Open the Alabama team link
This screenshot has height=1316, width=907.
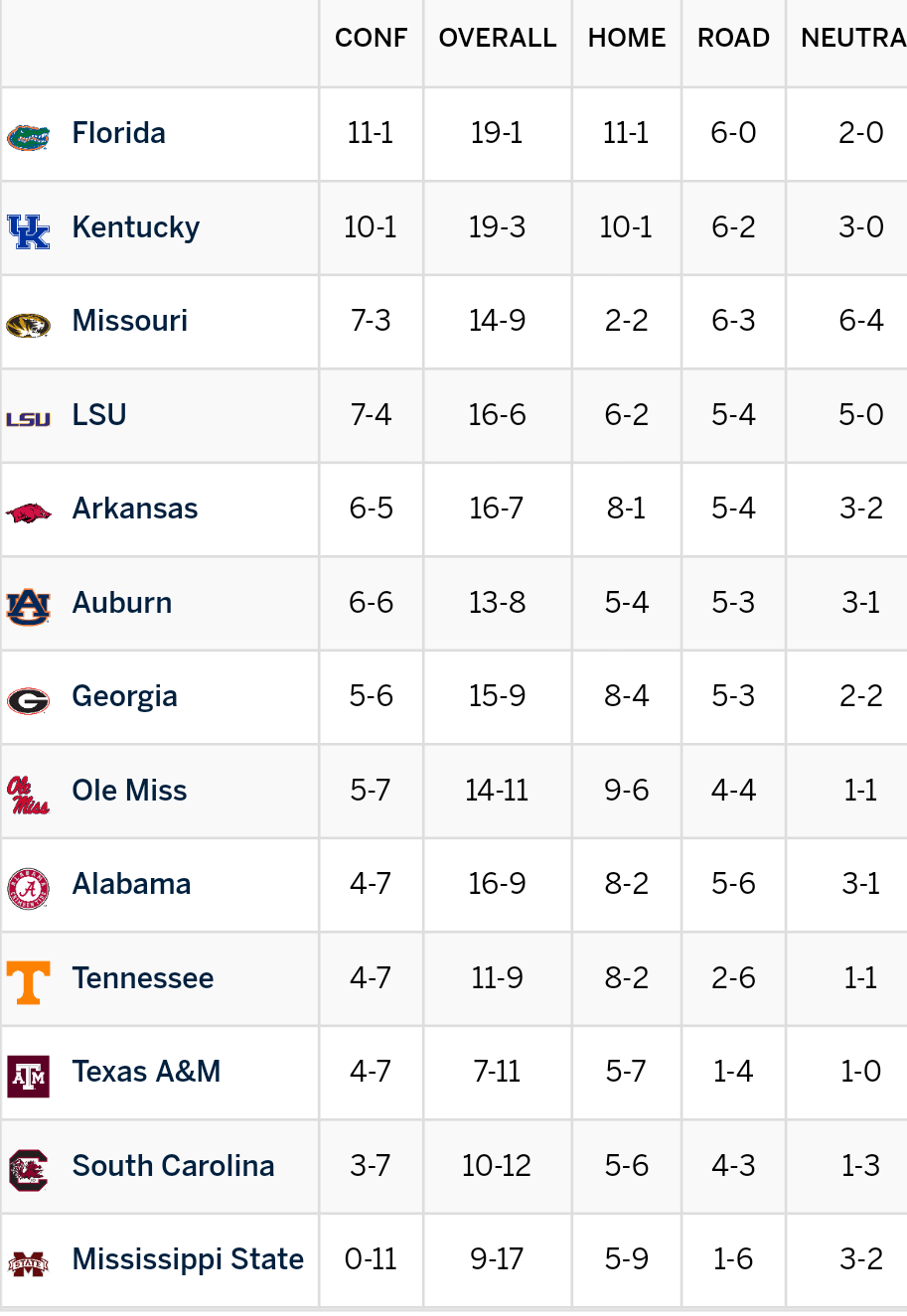(131, 884)
